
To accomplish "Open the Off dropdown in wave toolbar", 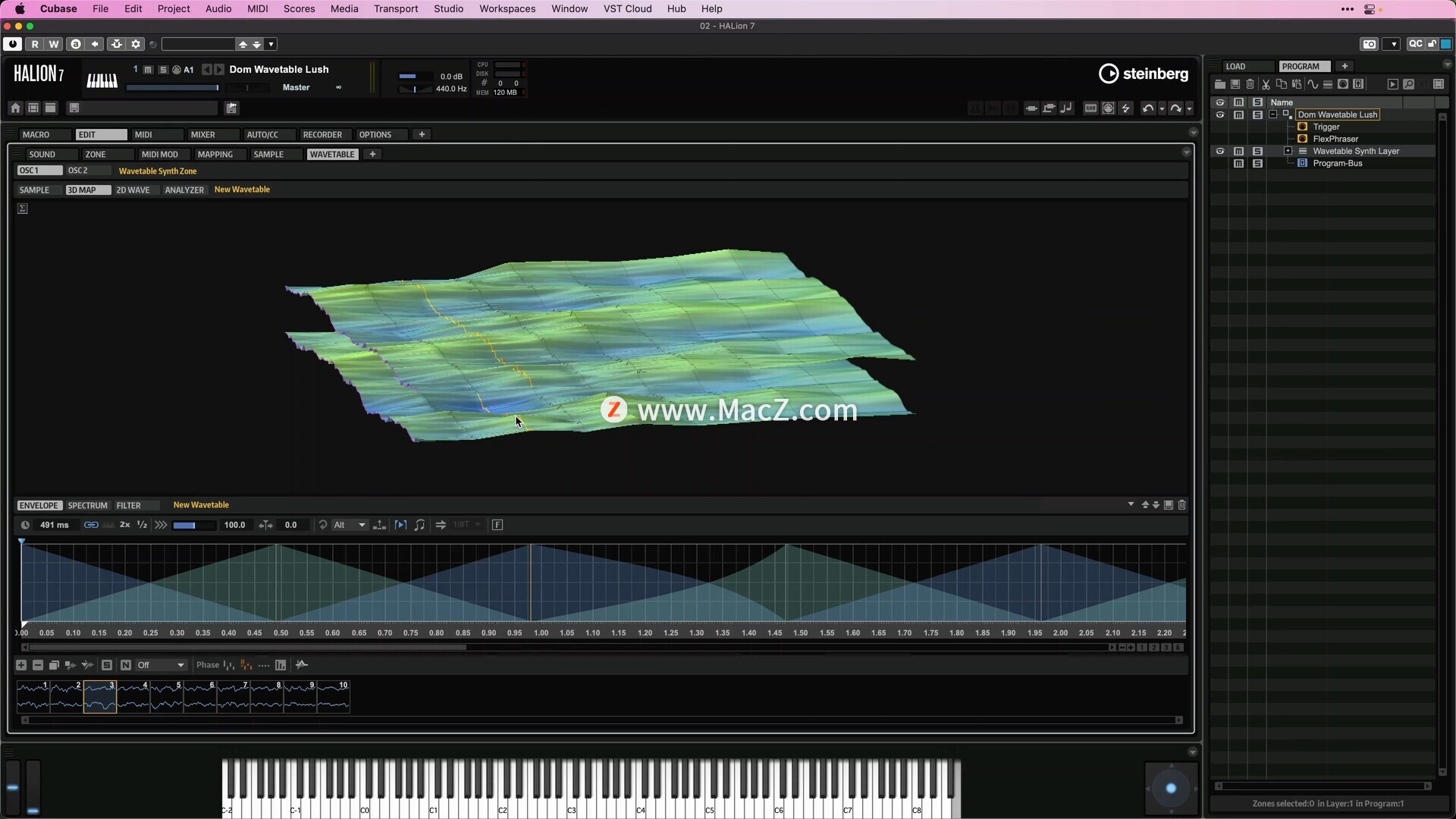I will pos(161,665).
